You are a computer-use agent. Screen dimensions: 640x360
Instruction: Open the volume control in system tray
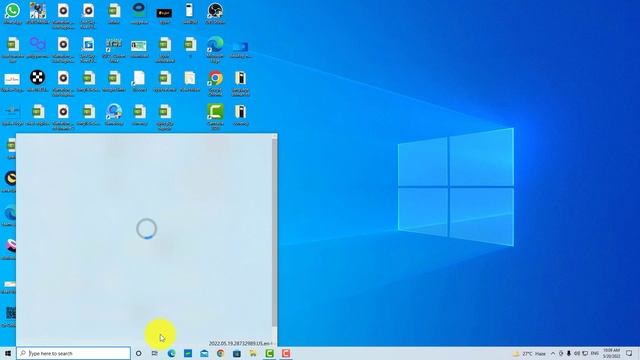577,353
